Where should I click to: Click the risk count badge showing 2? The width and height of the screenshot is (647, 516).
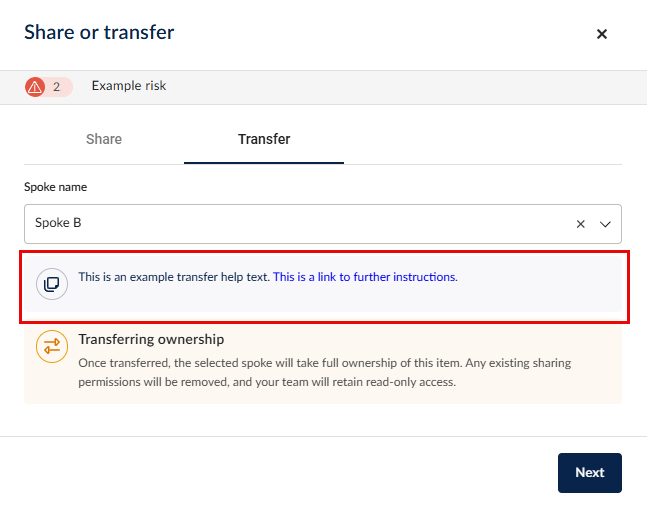click(x=57, y=87)
